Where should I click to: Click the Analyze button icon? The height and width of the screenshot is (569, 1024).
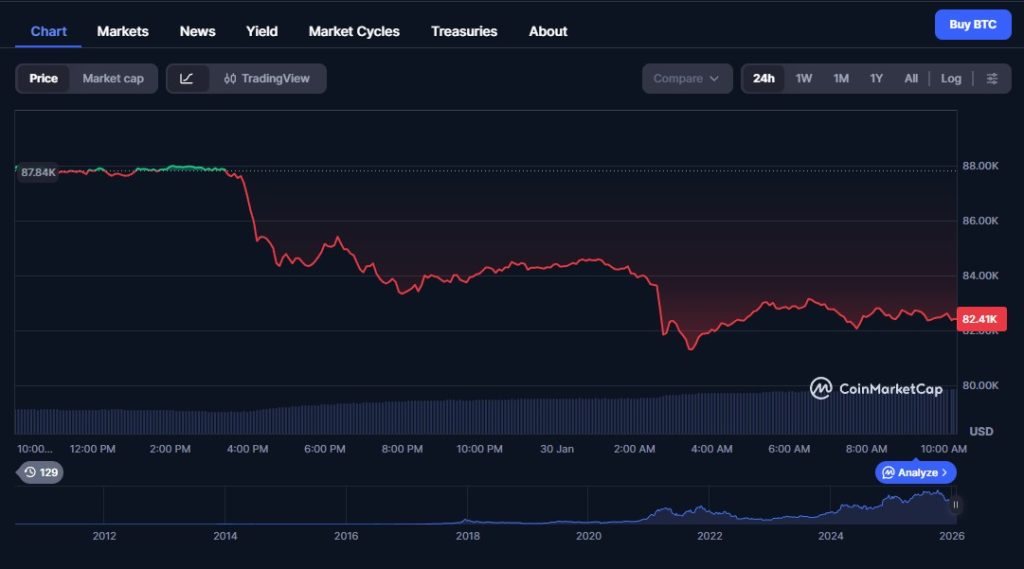[x=917, y=472]
